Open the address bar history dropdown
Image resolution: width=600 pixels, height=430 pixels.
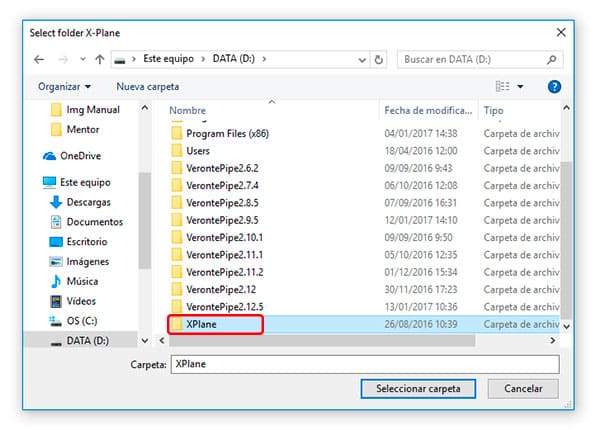point(362,60)
